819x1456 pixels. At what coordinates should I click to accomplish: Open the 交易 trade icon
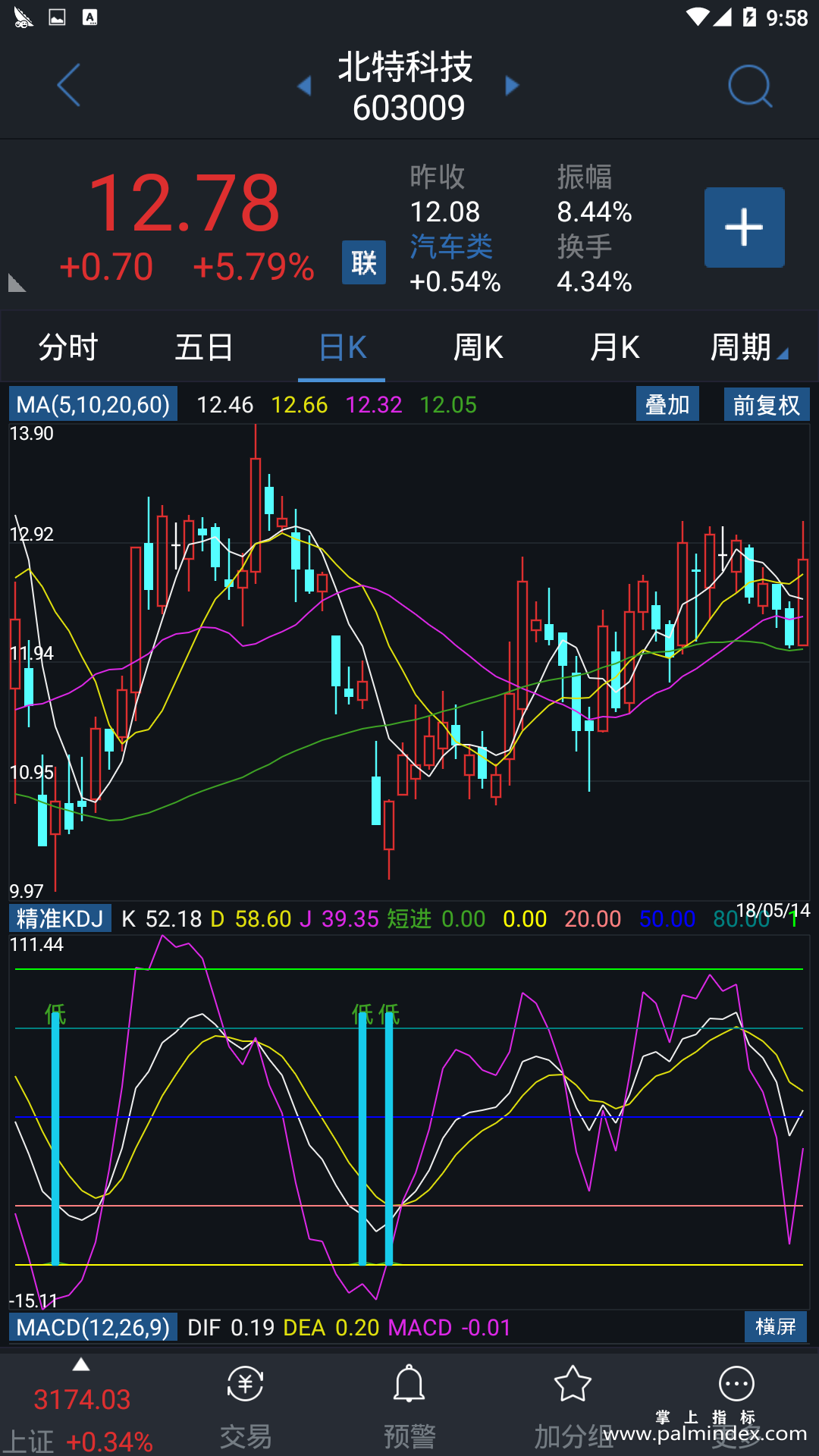(246, 1385)
